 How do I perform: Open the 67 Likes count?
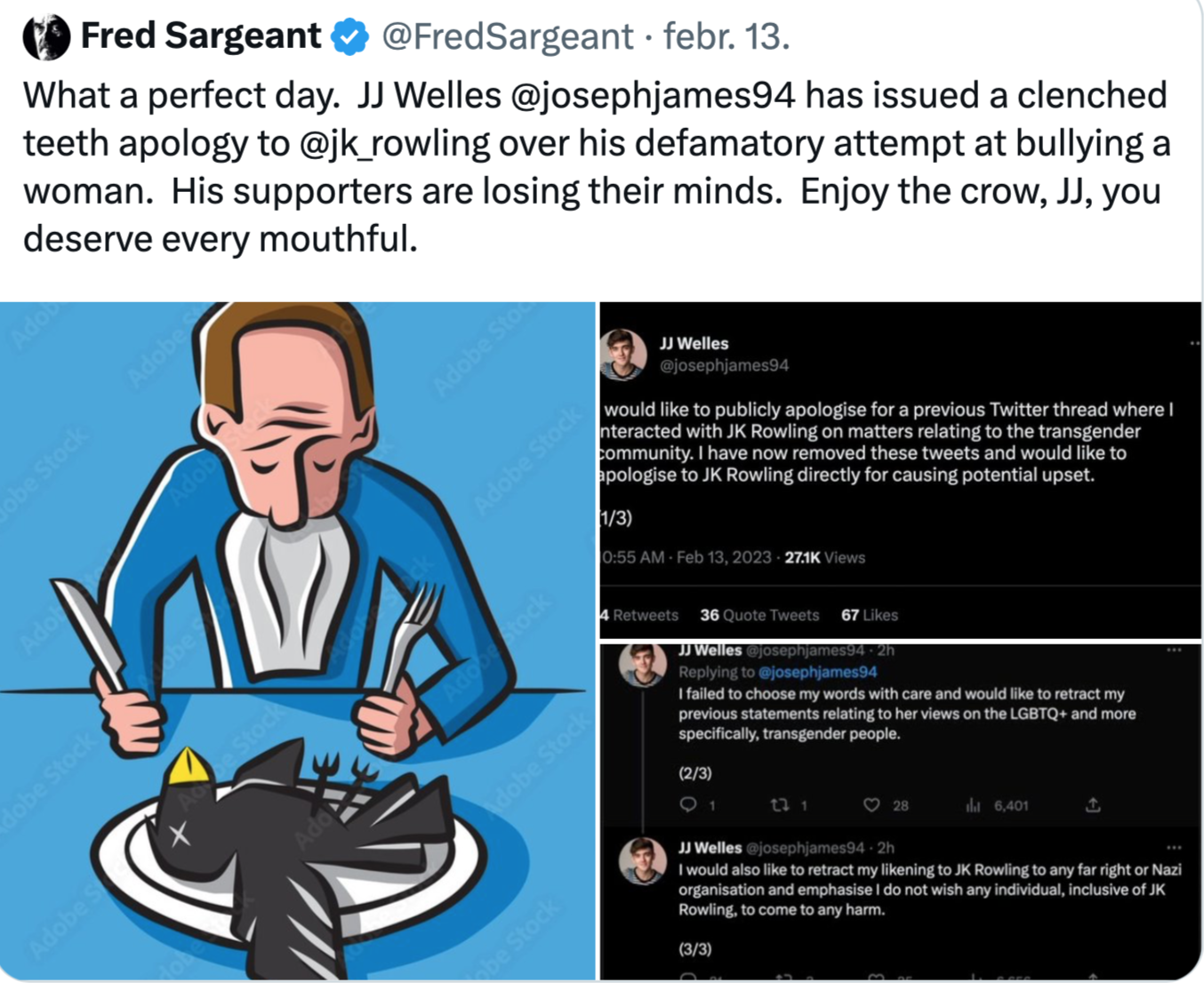[870, 615]
